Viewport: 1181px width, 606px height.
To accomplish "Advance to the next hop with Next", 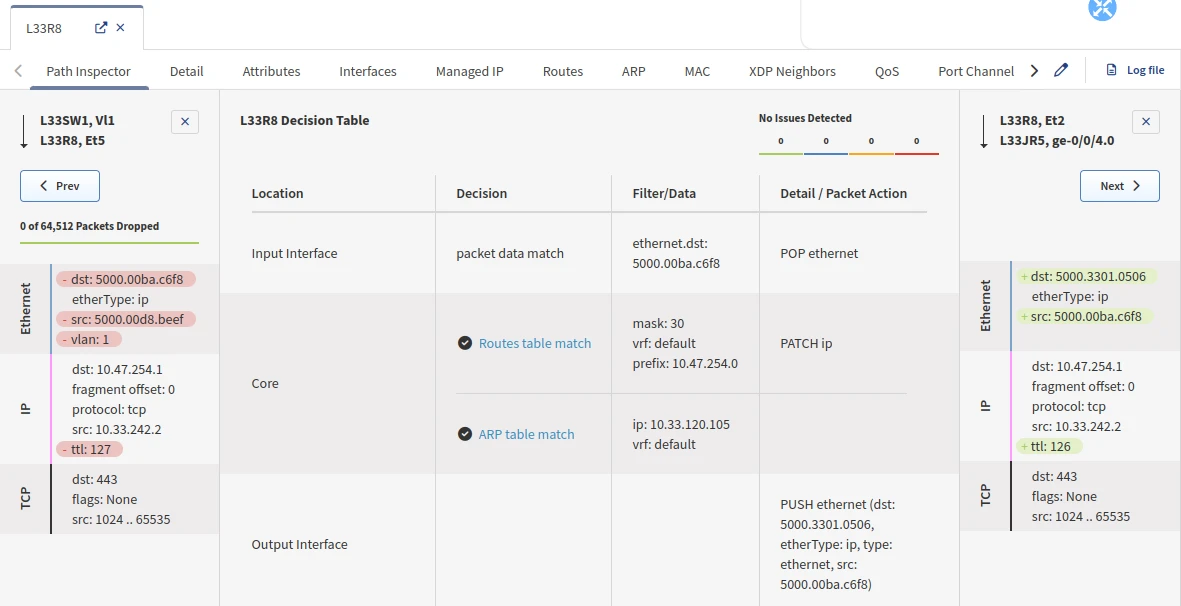I will click(x=1119, y=186).
